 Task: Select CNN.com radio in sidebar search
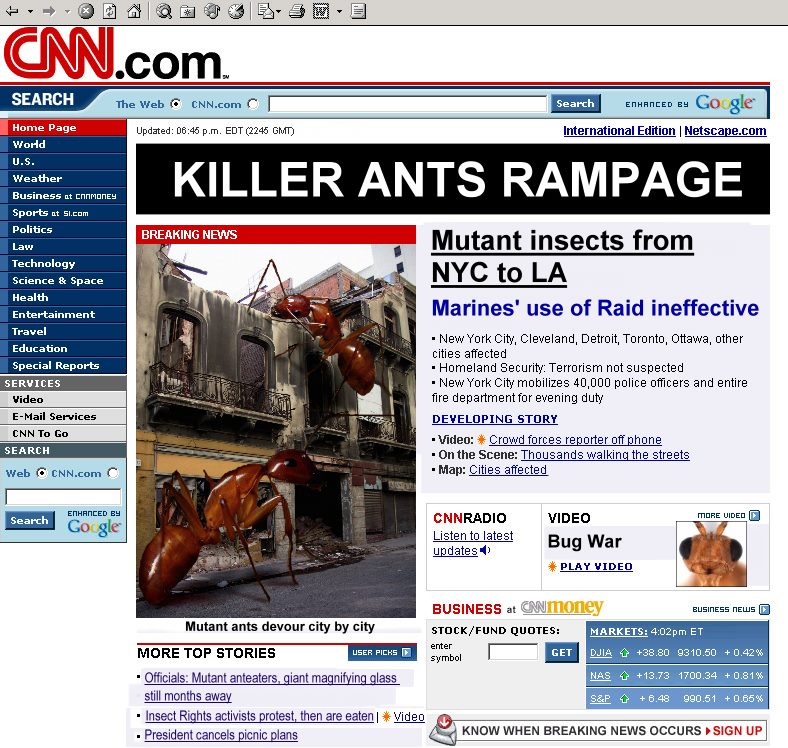tap(113, 473)
